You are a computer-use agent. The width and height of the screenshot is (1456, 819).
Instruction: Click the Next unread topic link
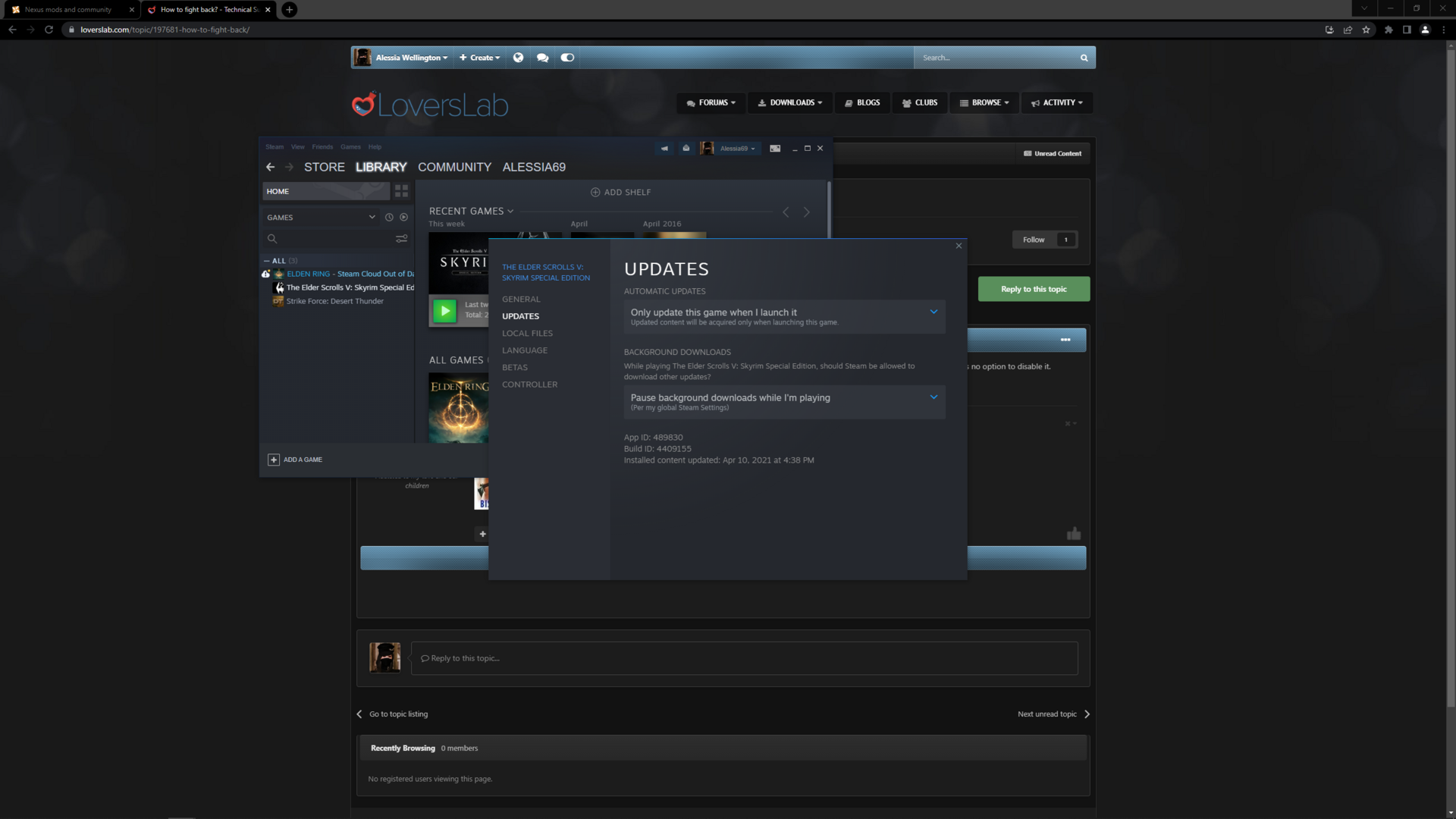click(1053, 714)
